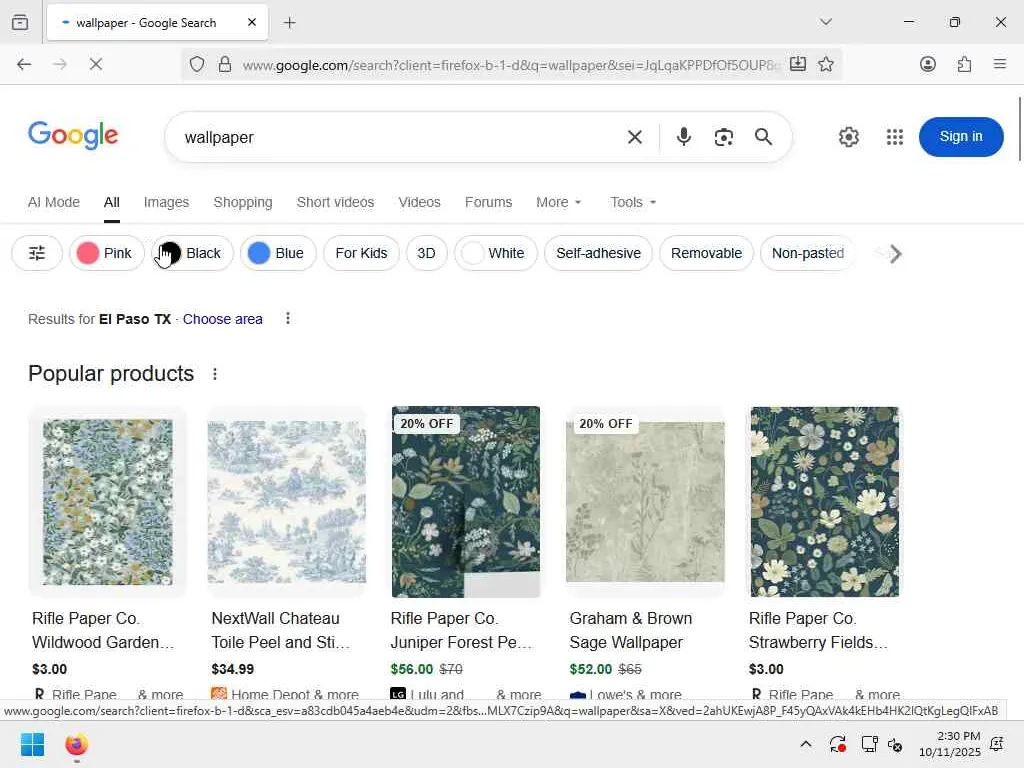Switch to AI Mode tab
The image size is (1024, 768).
point(54,202)
